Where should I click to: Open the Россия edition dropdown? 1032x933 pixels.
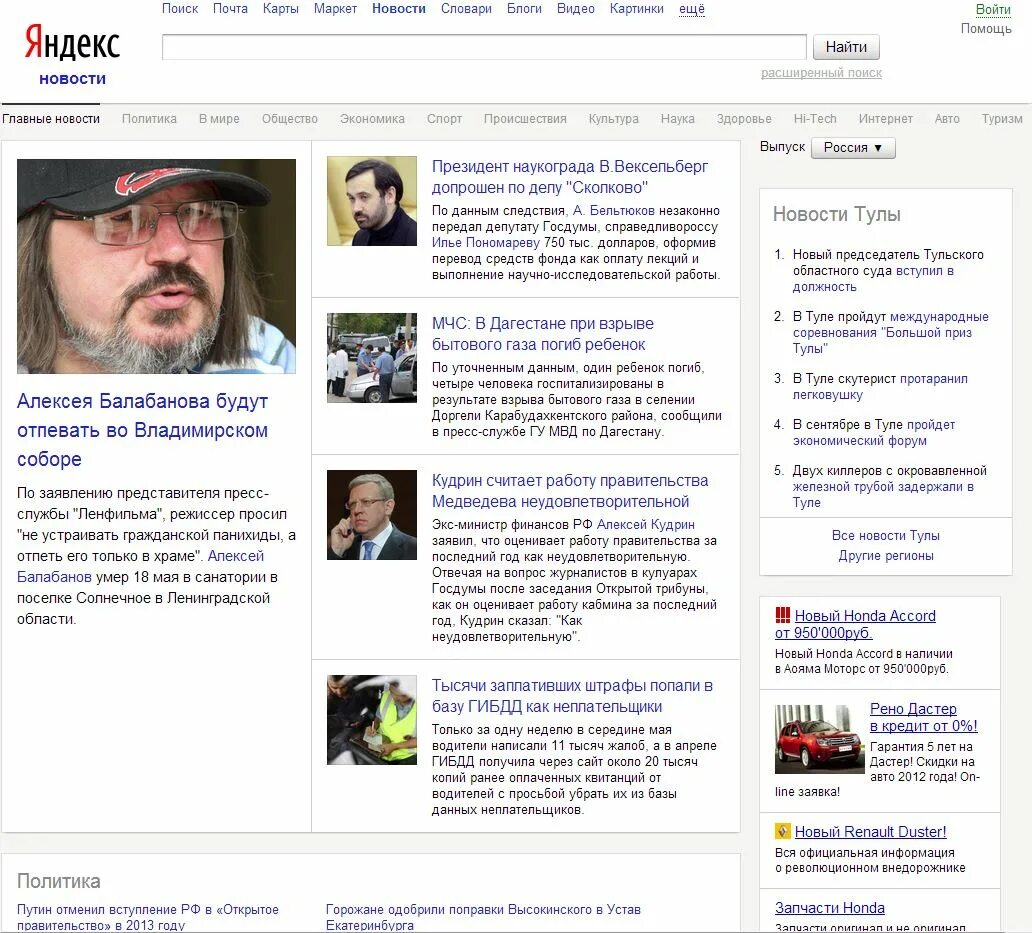coord(853,148)
